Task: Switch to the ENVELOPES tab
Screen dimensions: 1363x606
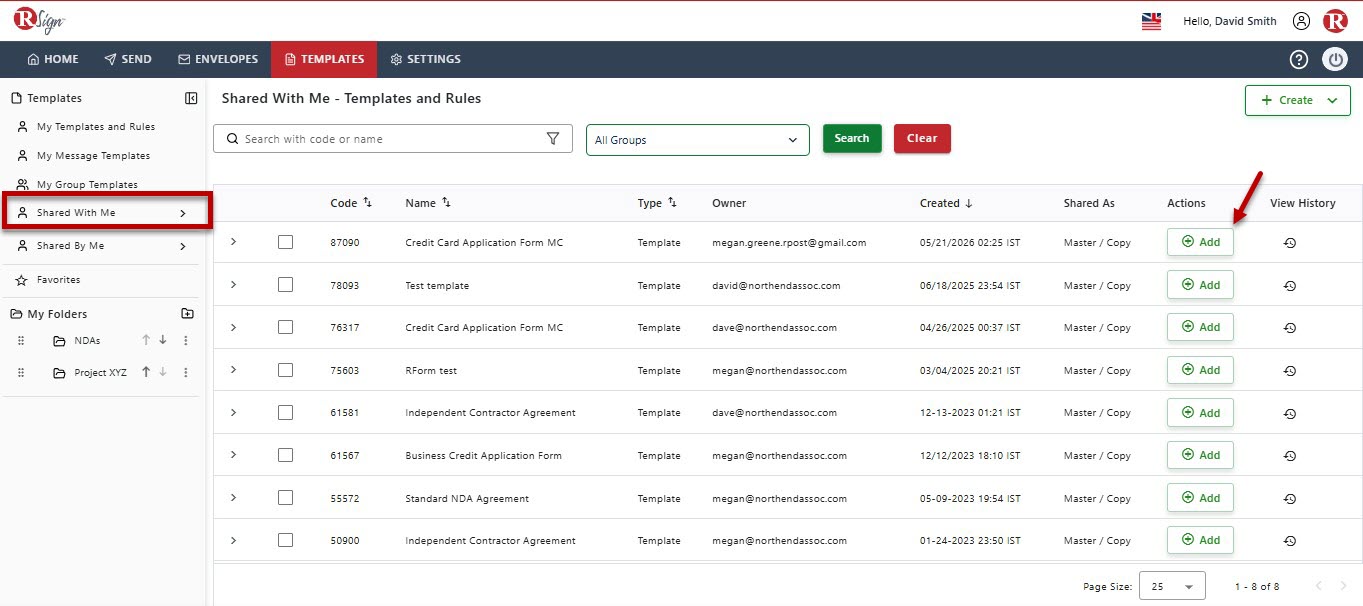Action: click(218, 59)
